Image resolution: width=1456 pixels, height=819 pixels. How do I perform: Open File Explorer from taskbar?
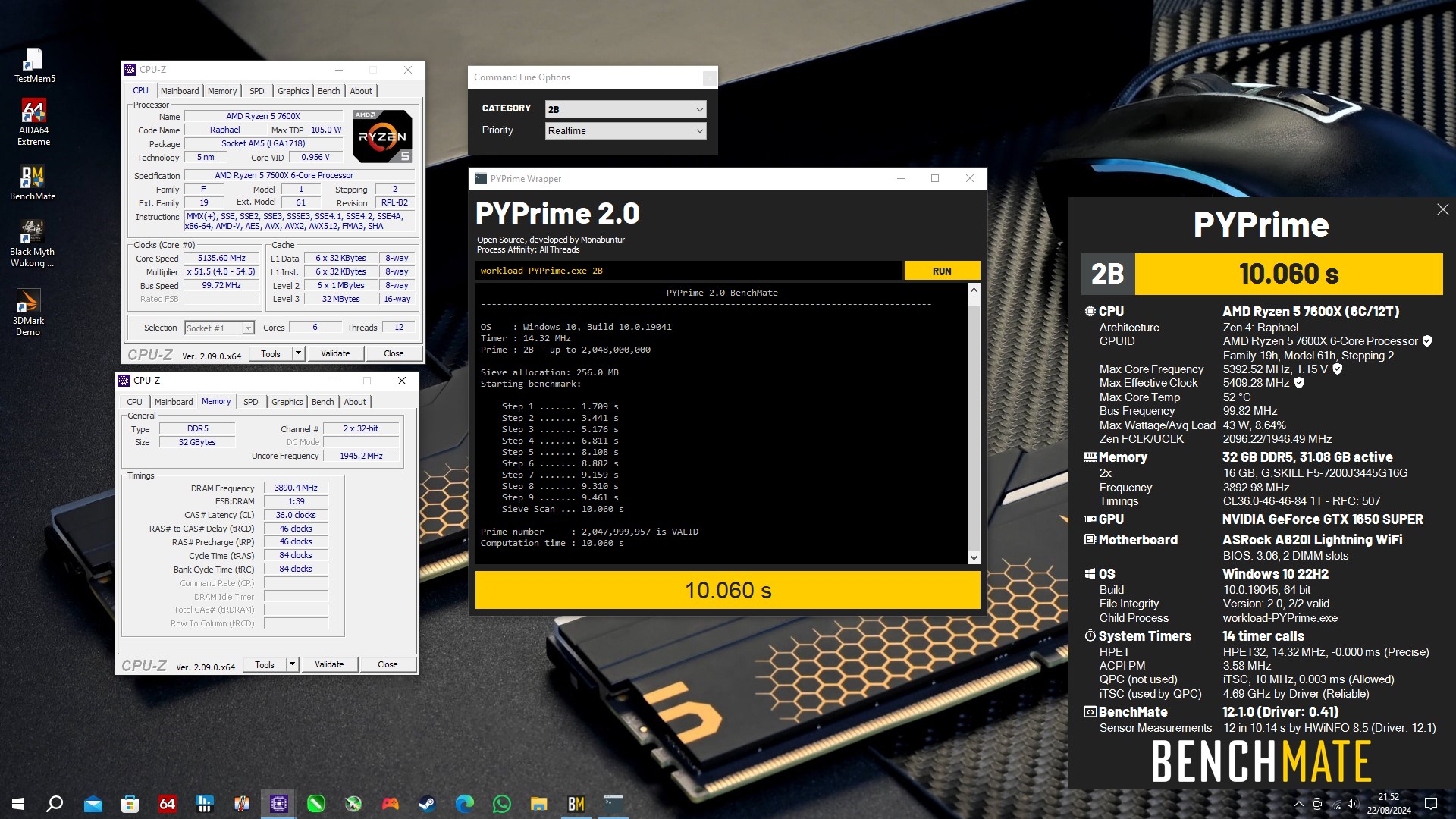539,804
